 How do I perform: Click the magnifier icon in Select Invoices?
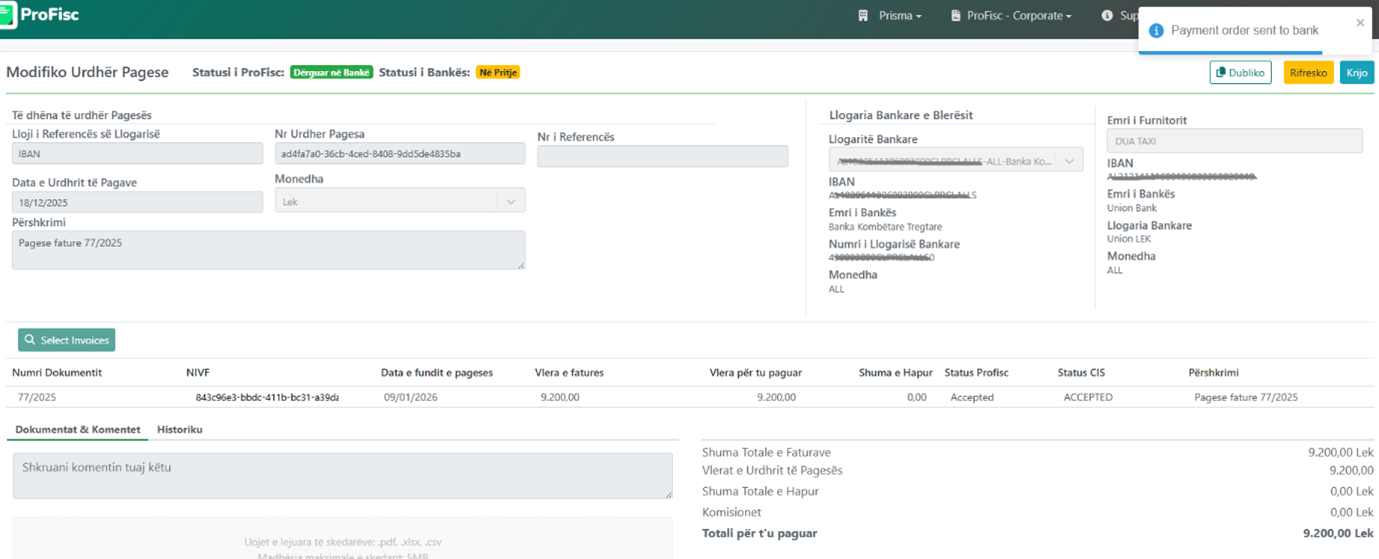(30, 341)
